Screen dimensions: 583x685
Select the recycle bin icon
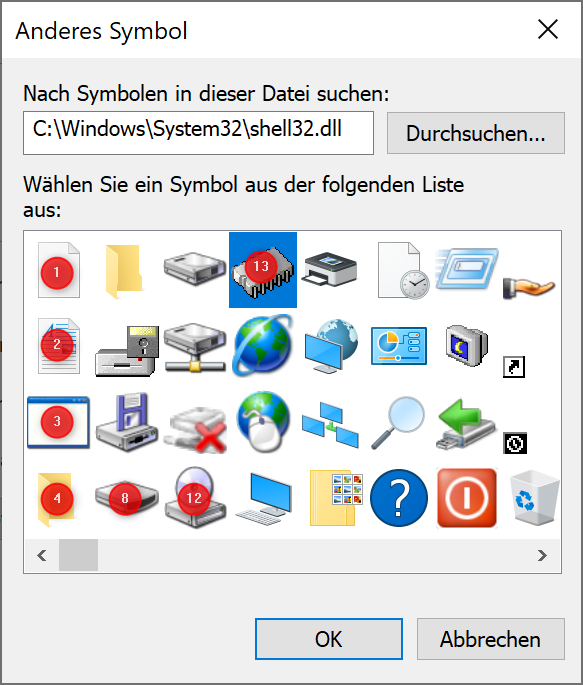(535, 497)
